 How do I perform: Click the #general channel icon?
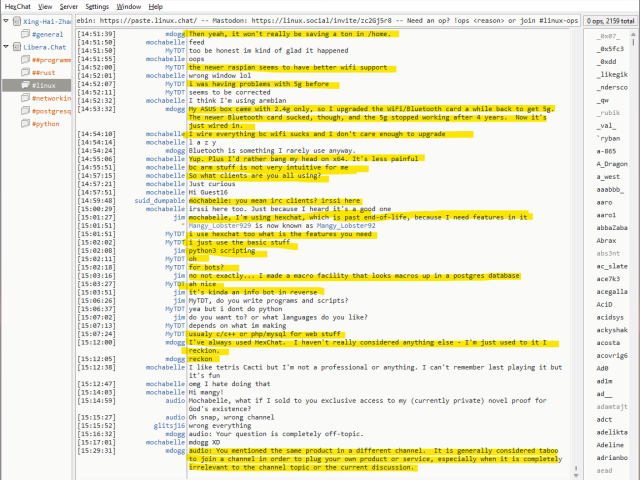25,34
